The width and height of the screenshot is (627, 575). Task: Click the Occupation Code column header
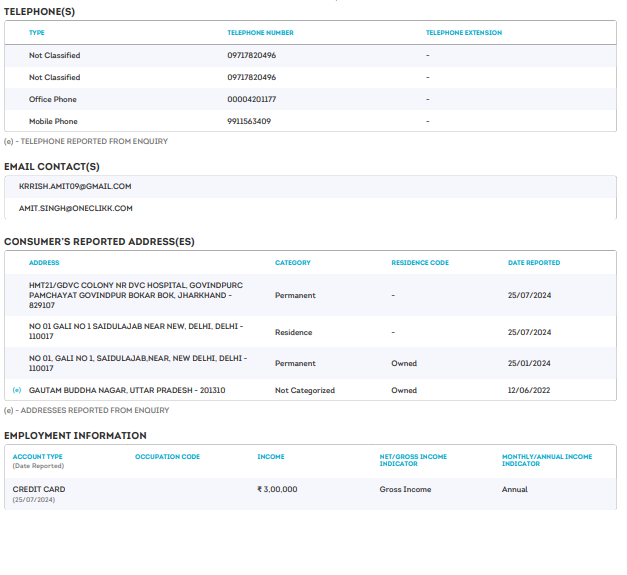167,457
